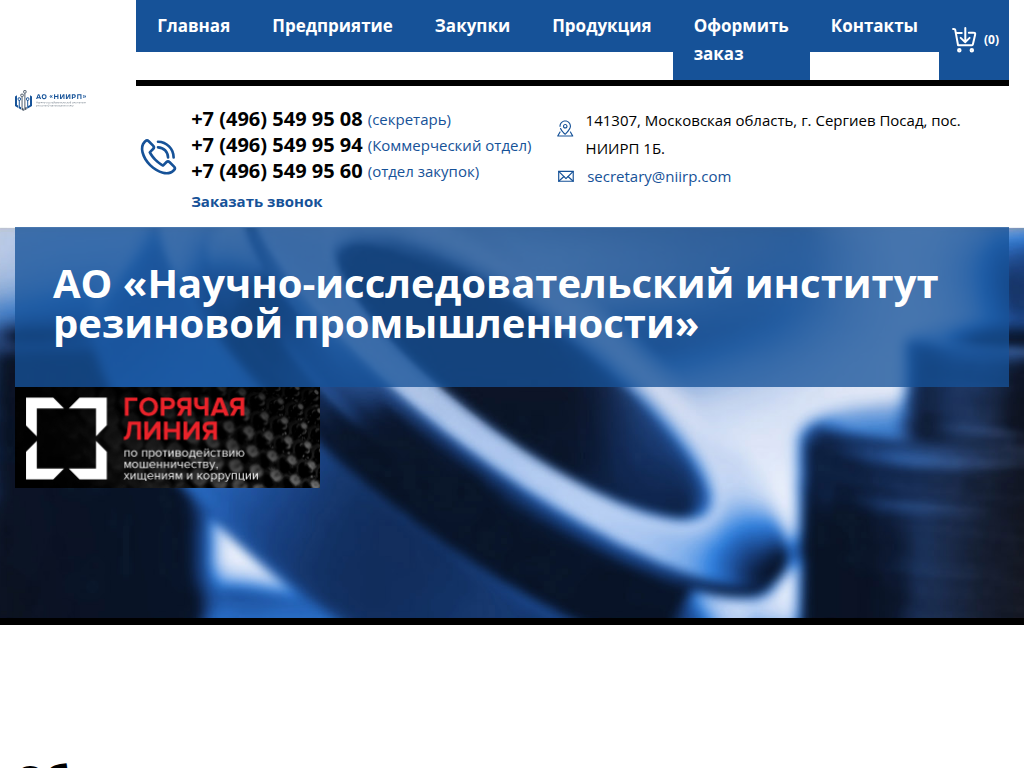Click the secretary phone number 549 95 08
This screenshot has width=1024, height=768.
click(x=276, y=118)
